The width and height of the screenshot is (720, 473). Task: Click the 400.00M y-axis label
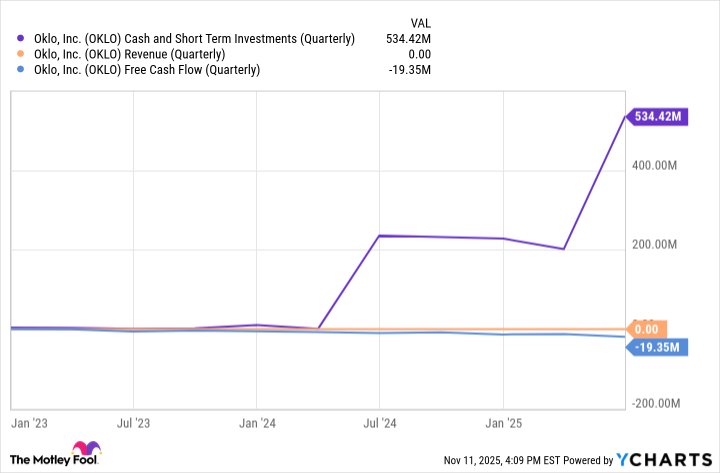[654, 165]
